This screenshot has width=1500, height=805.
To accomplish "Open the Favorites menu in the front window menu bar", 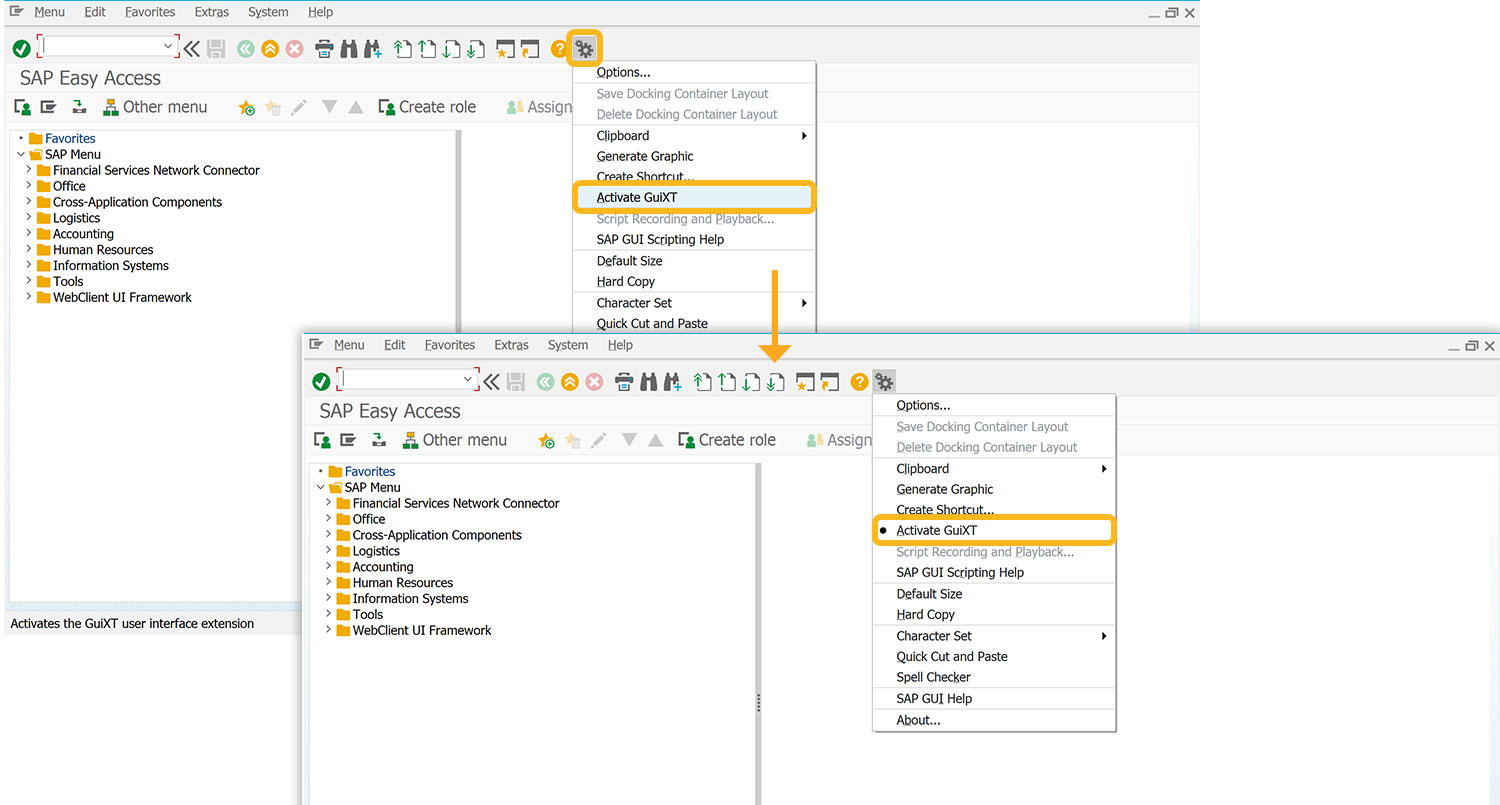I will coord(450,345).
